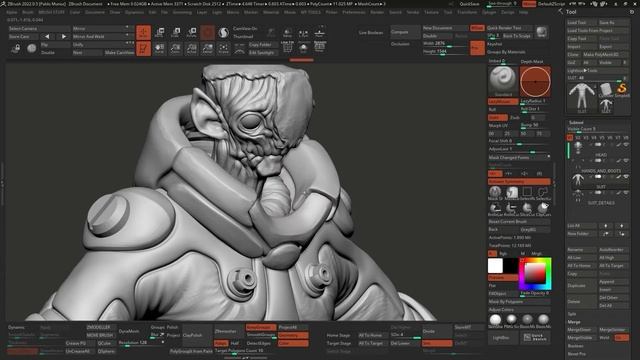Hide the HEAD subtool eye icon

pyautogui.click(x=626, y=144)
